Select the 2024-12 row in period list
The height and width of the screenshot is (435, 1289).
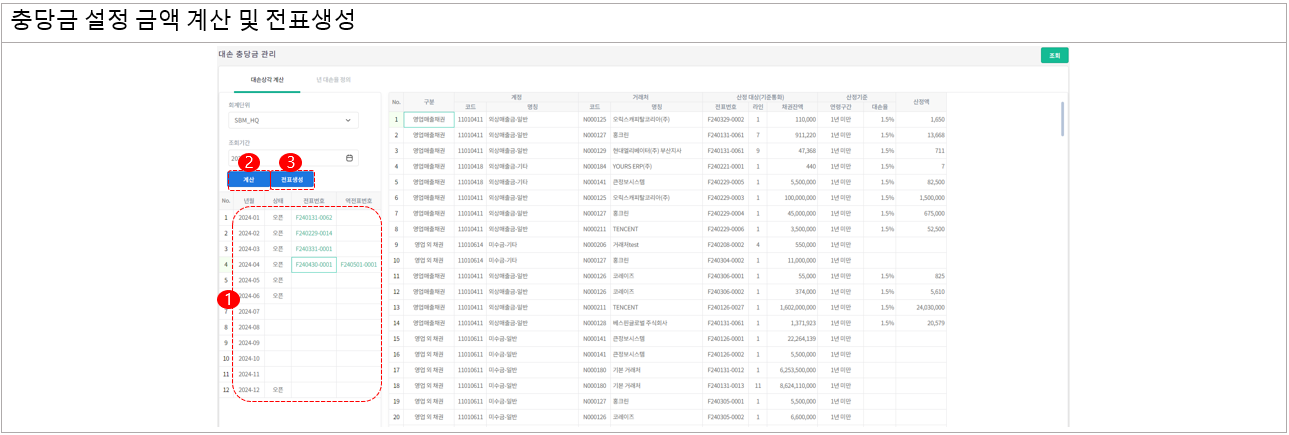249,389
